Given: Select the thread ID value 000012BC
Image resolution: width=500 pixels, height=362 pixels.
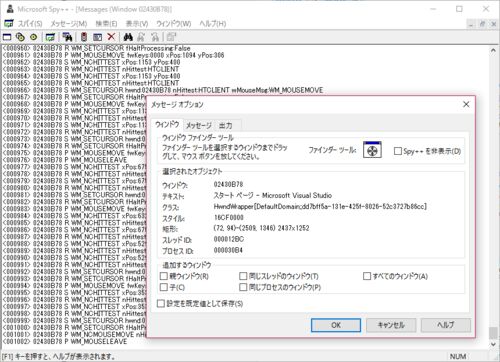Looking at the screenshot, I should click(x=228, y=239).
